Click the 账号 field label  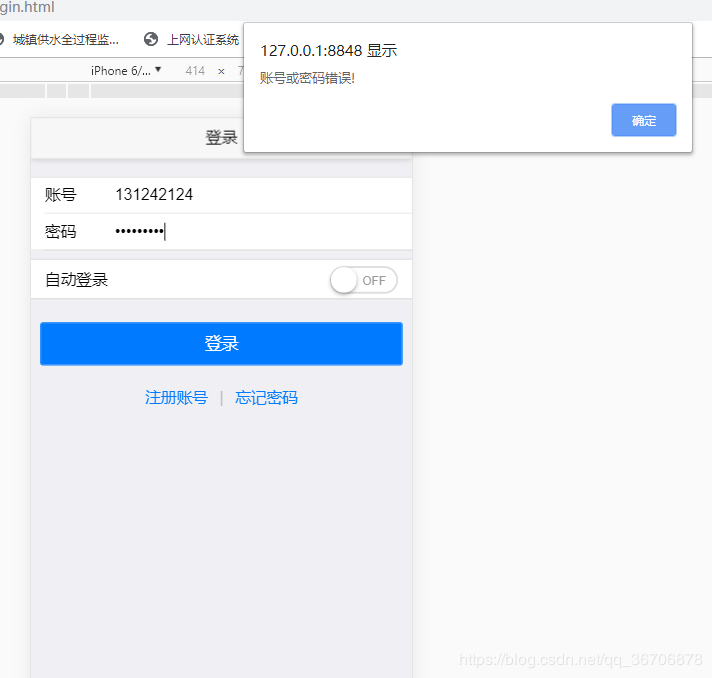(x=60, y=195)
